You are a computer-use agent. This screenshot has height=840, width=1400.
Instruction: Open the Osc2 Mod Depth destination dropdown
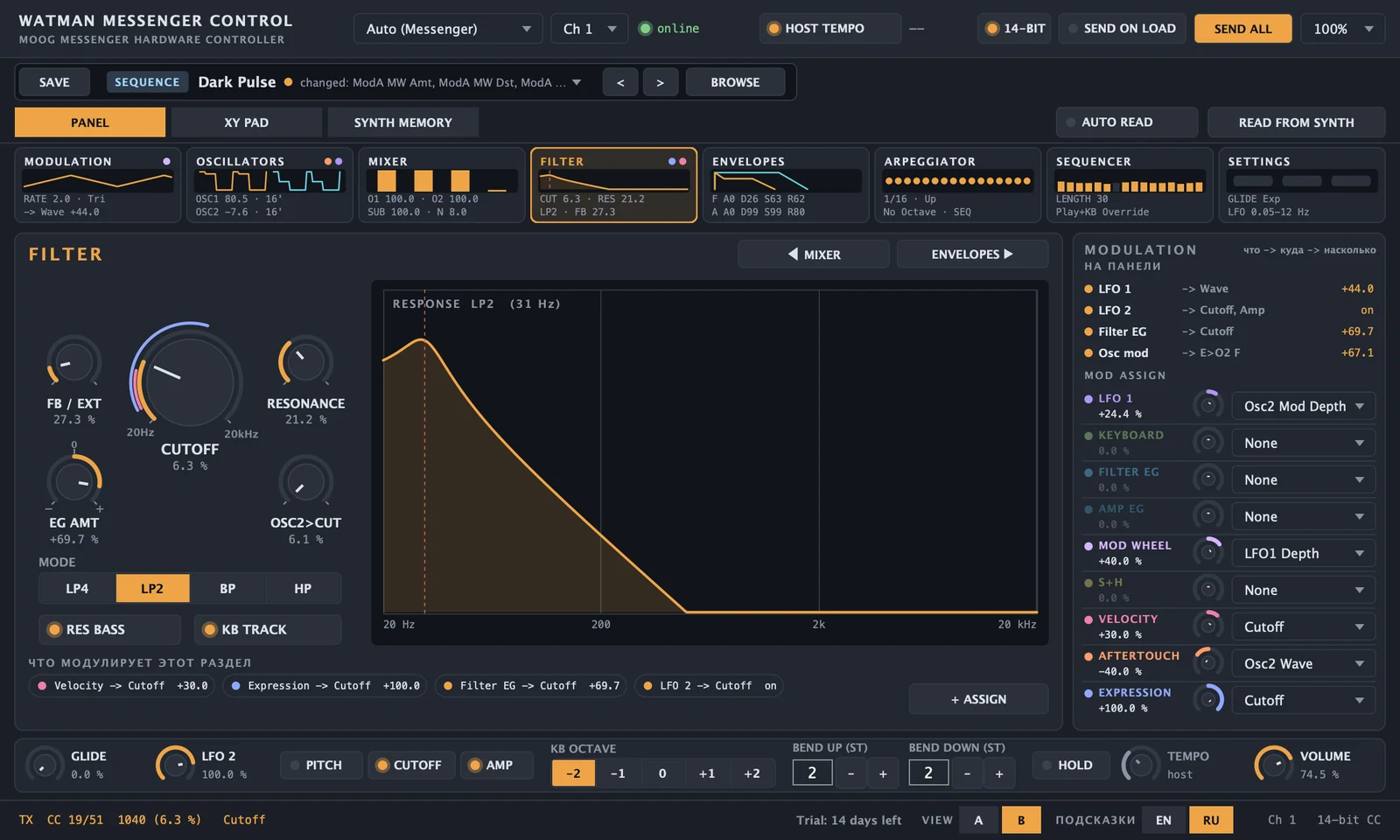pyautogui.click(x=1304, y=406)
